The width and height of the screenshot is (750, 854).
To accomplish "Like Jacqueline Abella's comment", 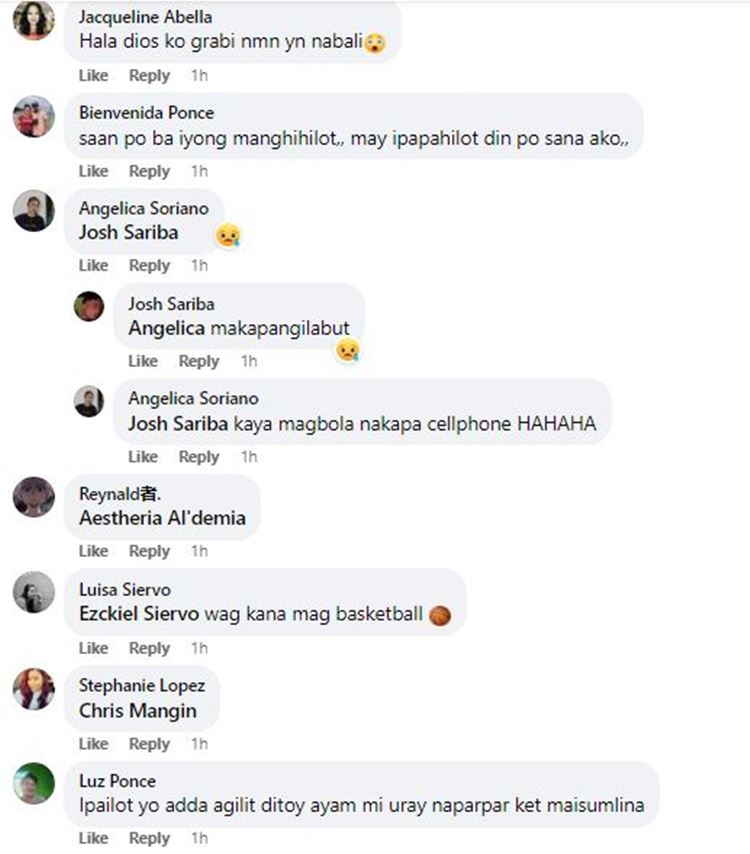I will tap(94, 75).
